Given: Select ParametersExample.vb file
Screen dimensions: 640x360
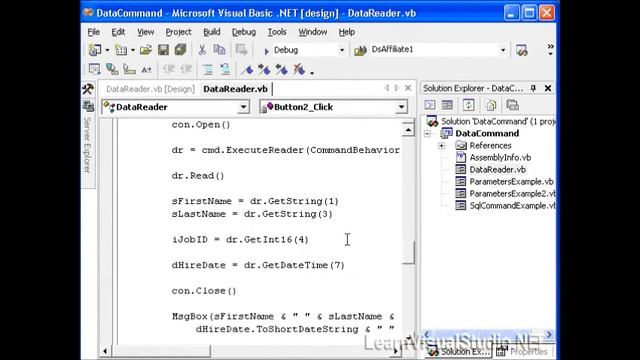Looking at the screenshot, I should [x=511, y=182].
